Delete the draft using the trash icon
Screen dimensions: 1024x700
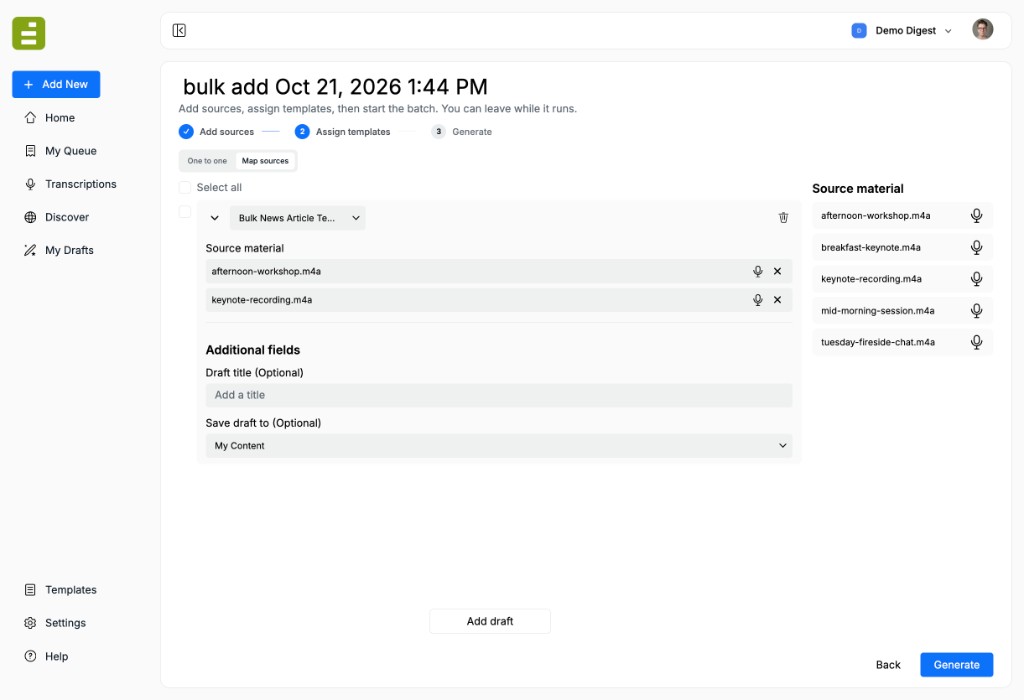(x=783, y=217)
